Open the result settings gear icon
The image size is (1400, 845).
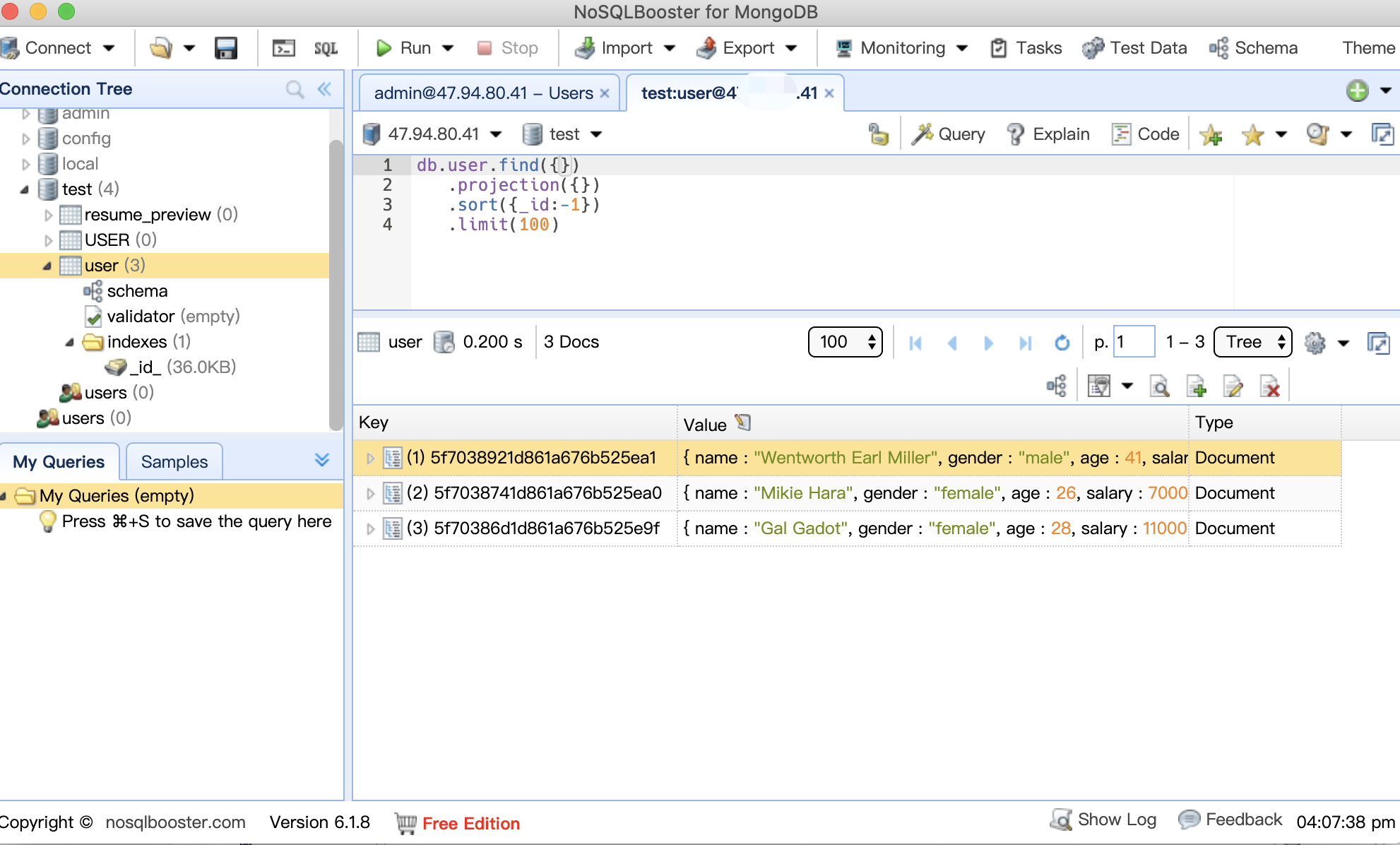pos(1315,343)
